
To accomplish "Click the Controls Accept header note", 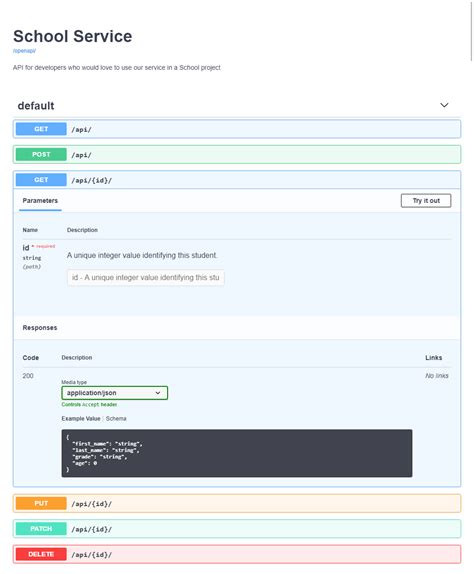I will pos(89,405).
